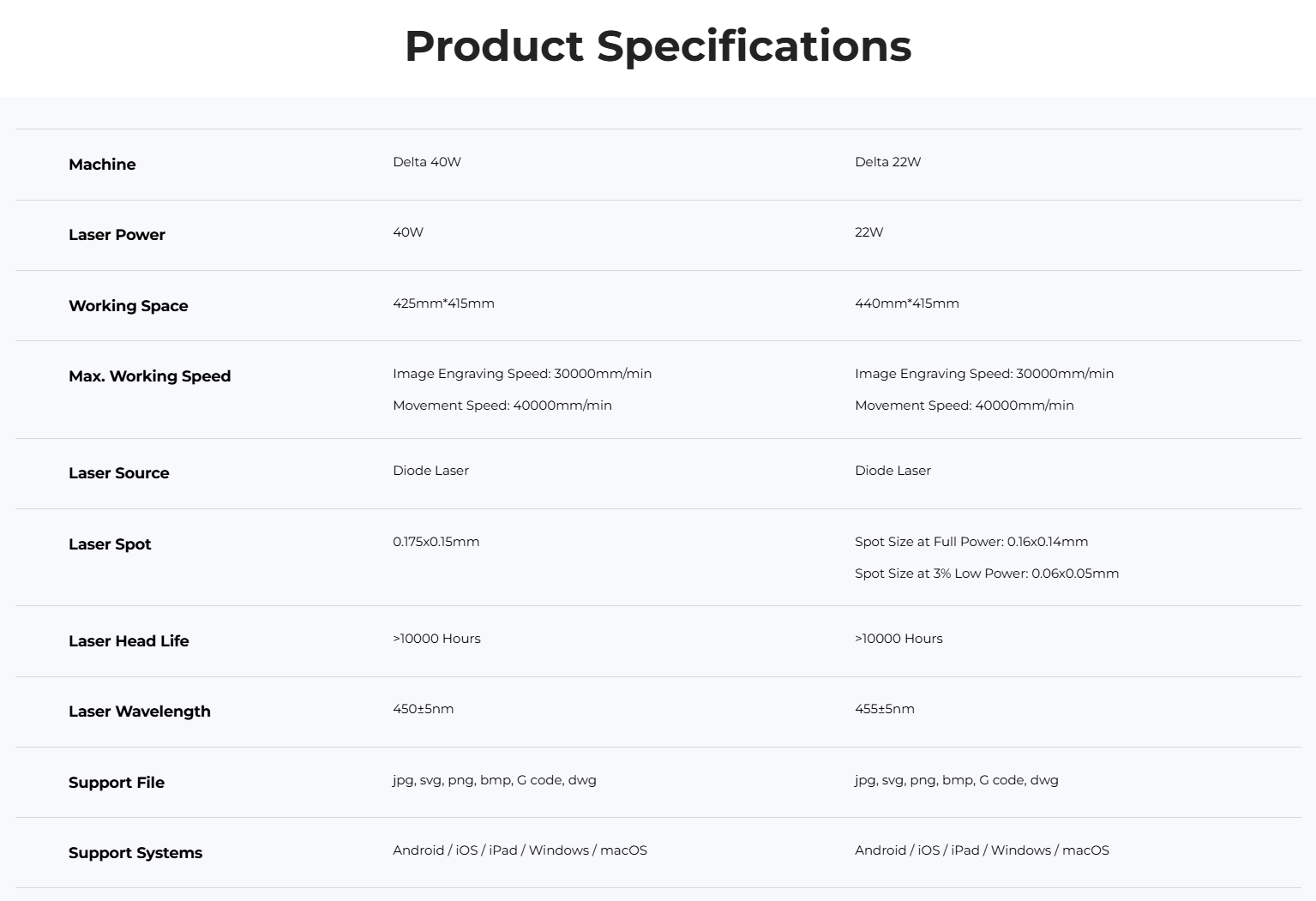Screen dimensions: 1316x901
Task: Click Delta 22W Movement Speed text
Action: pos(964,405)
